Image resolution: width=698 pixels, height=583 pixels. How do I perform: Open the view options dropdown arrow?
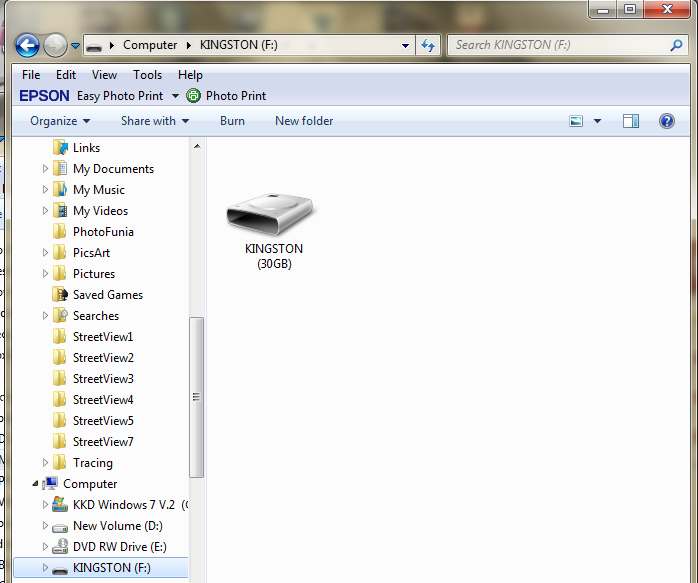click(597, 121)
